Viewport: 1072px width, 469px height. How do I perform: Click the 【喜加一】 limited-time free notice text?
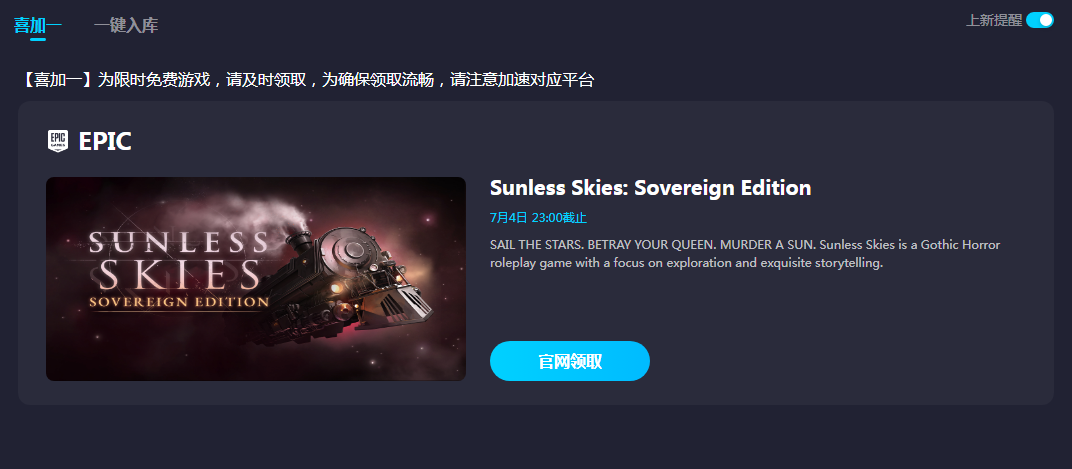pos(308,80)
